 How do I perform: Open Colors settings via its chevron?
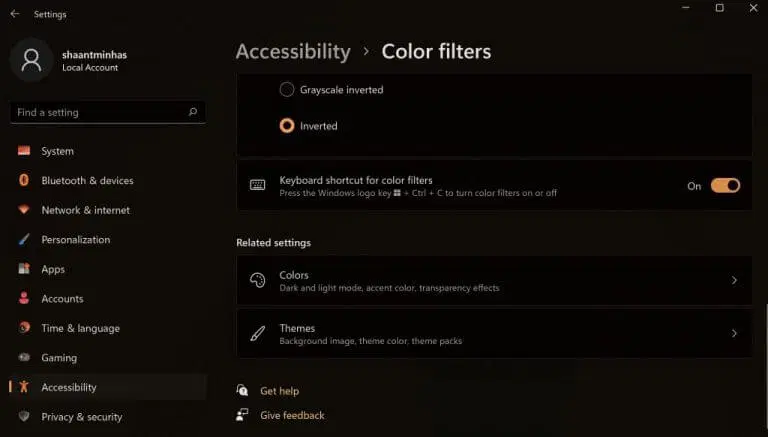(734, 281)
